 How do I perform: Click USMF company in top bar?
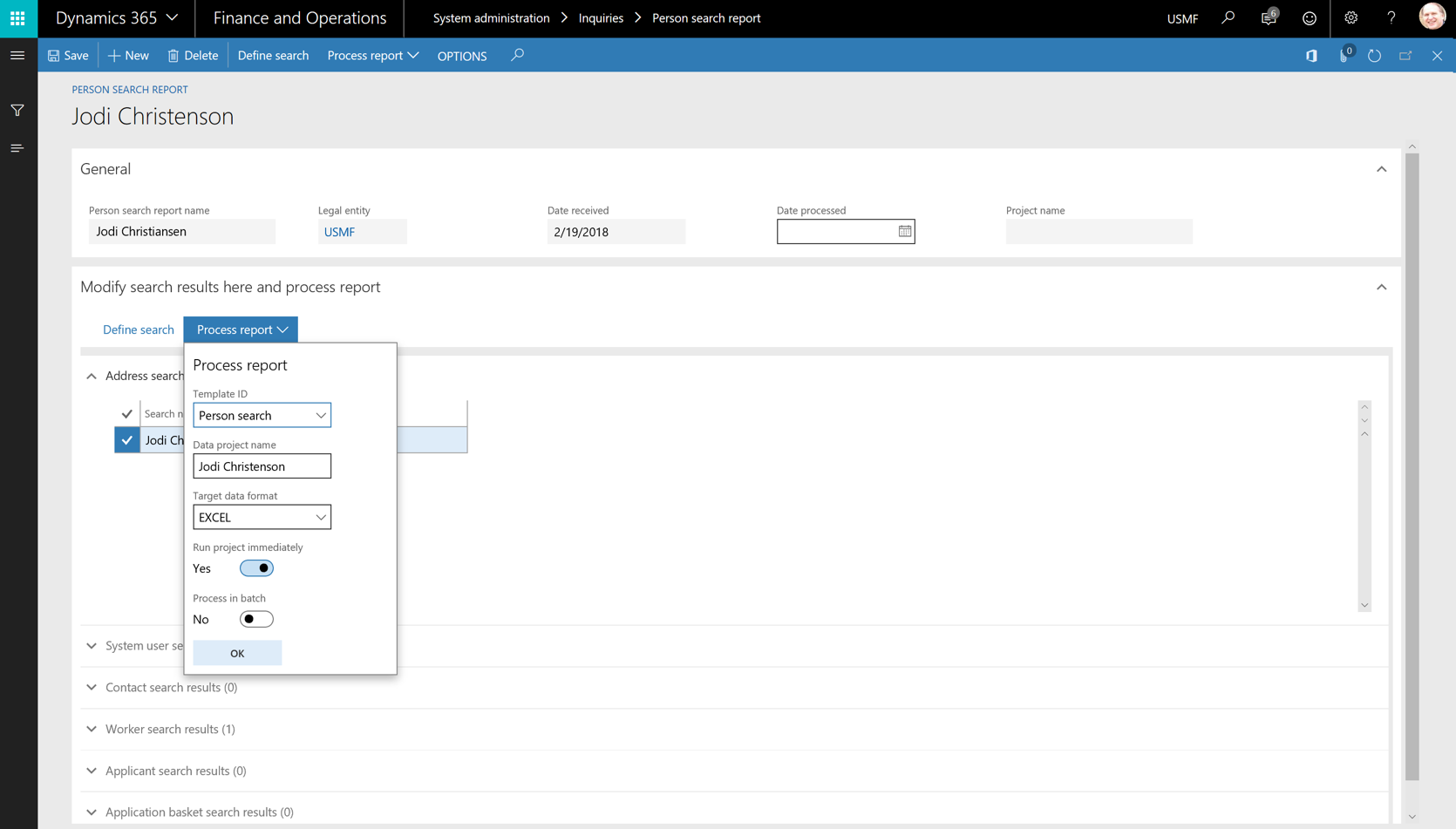(x=1182, y=18)
